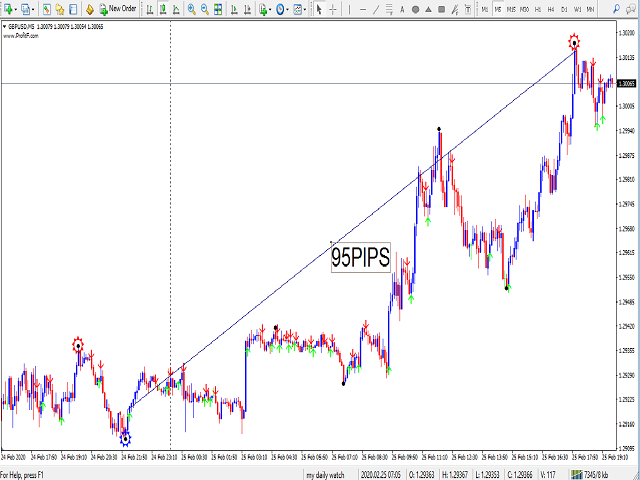Select the blue trendline on the chart
Image resolution: width=640 pixels, height=480 pixels.
tap(351, 230)
